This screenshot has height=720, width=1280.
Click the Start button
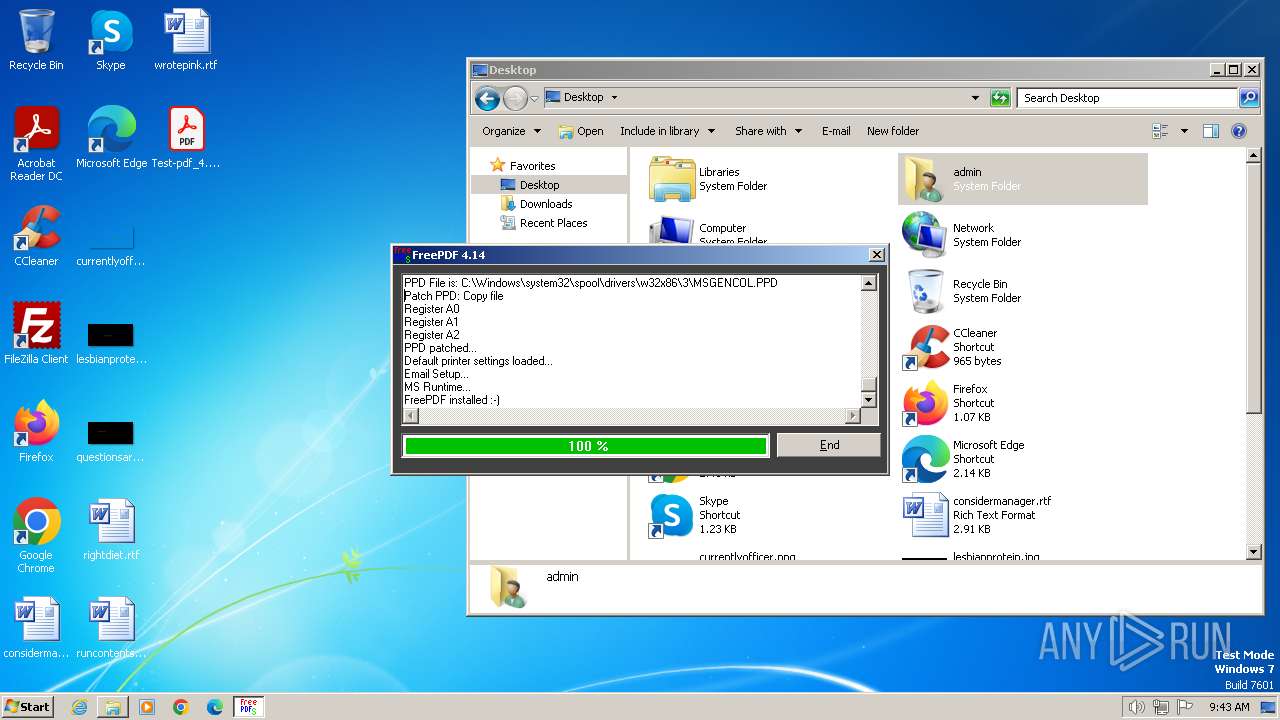pyautogui.click(x=27, y=707)
